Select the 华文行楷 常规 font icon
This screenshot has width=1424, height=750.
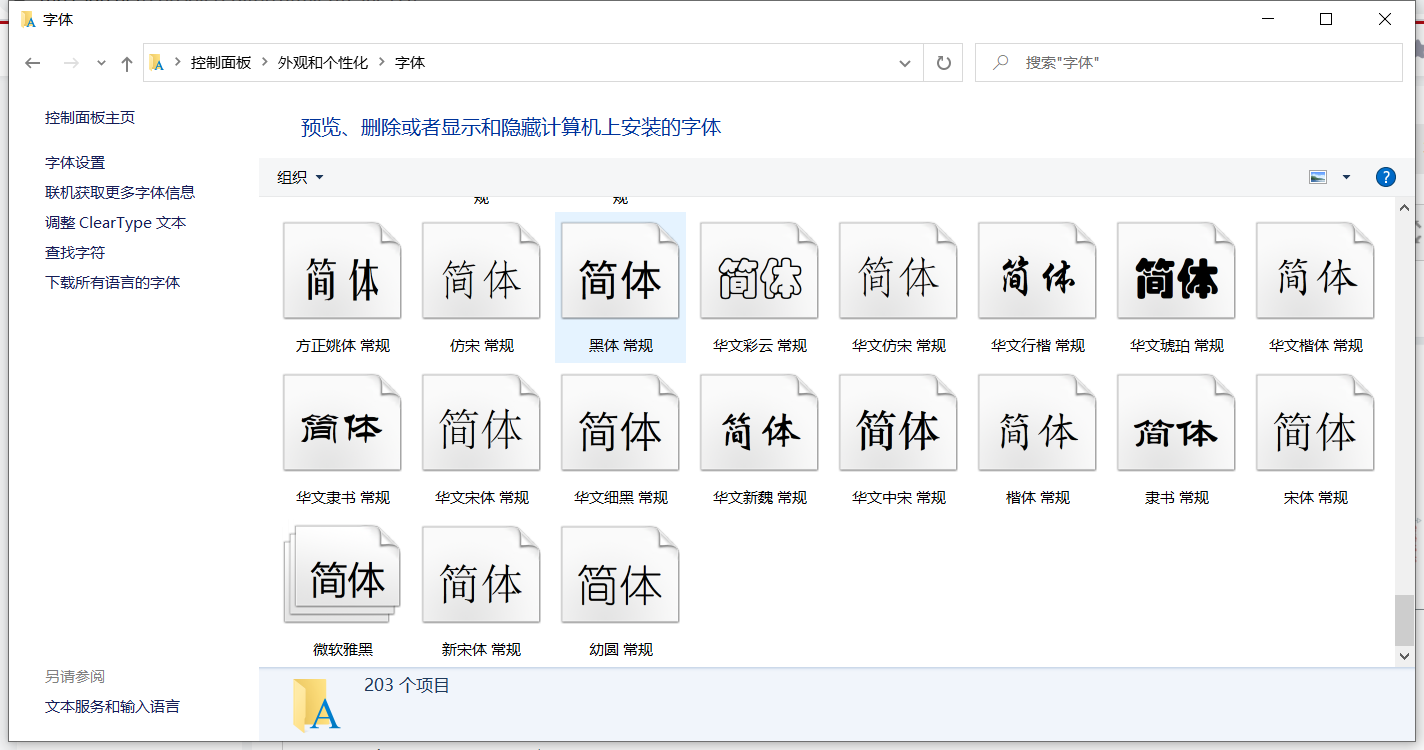(1037, 273)
